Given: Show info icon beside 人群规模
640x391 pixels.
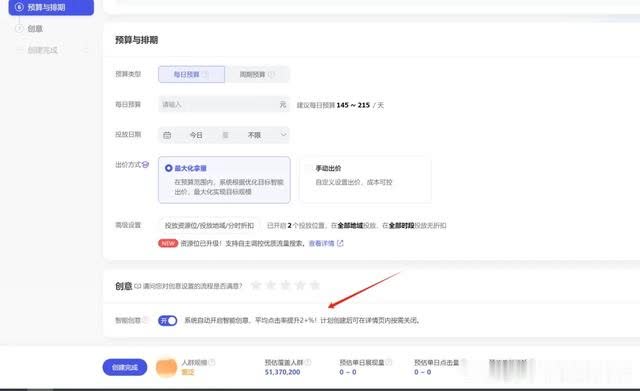Looking at the screenshot, I should pyautogui.click(x=212, y=362).
